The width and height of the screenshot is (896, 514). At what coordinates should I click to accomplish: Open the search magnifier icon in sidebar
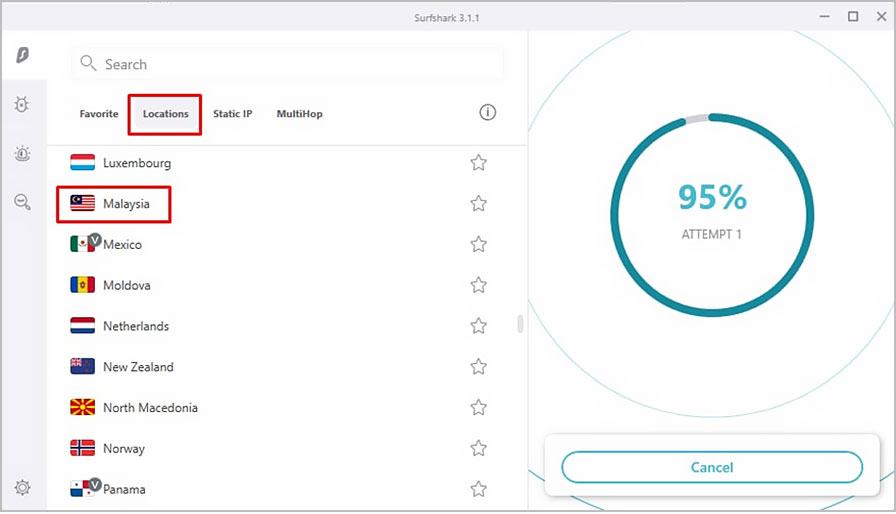point(22,202)
